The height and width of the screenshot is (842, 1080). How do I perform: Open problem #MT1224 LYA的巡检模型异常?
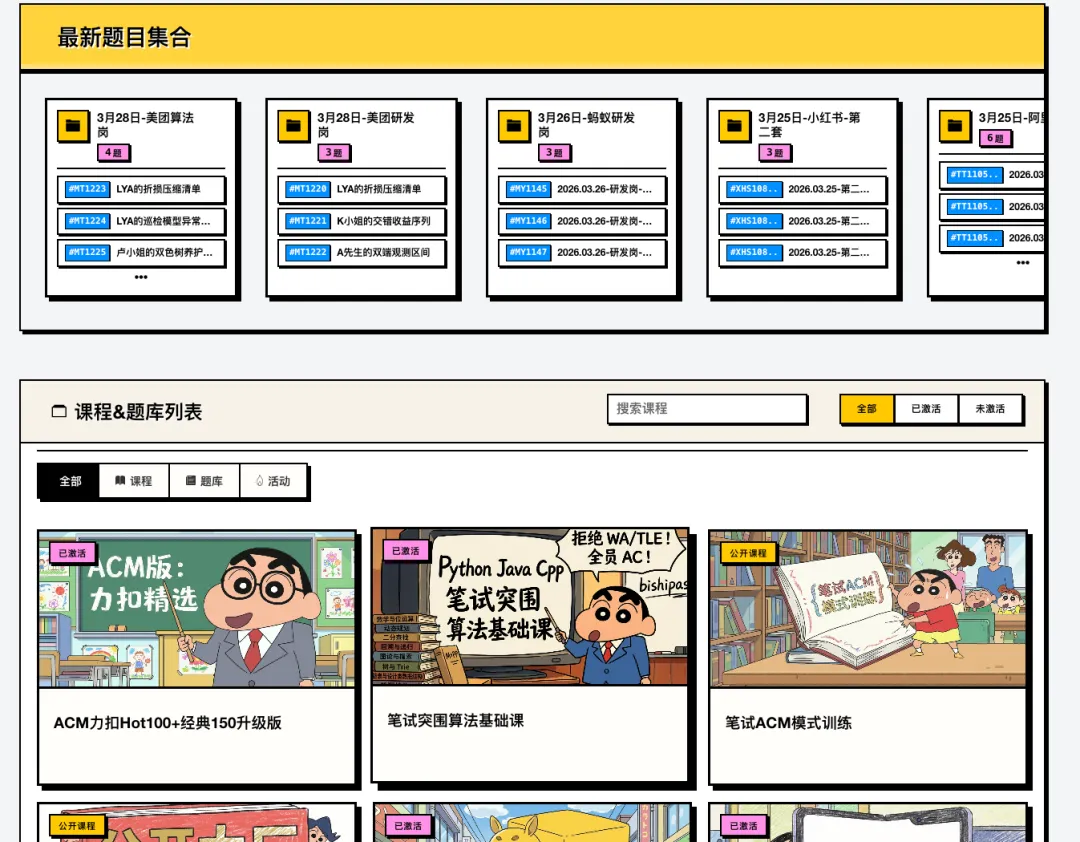[x=141, y=221]
